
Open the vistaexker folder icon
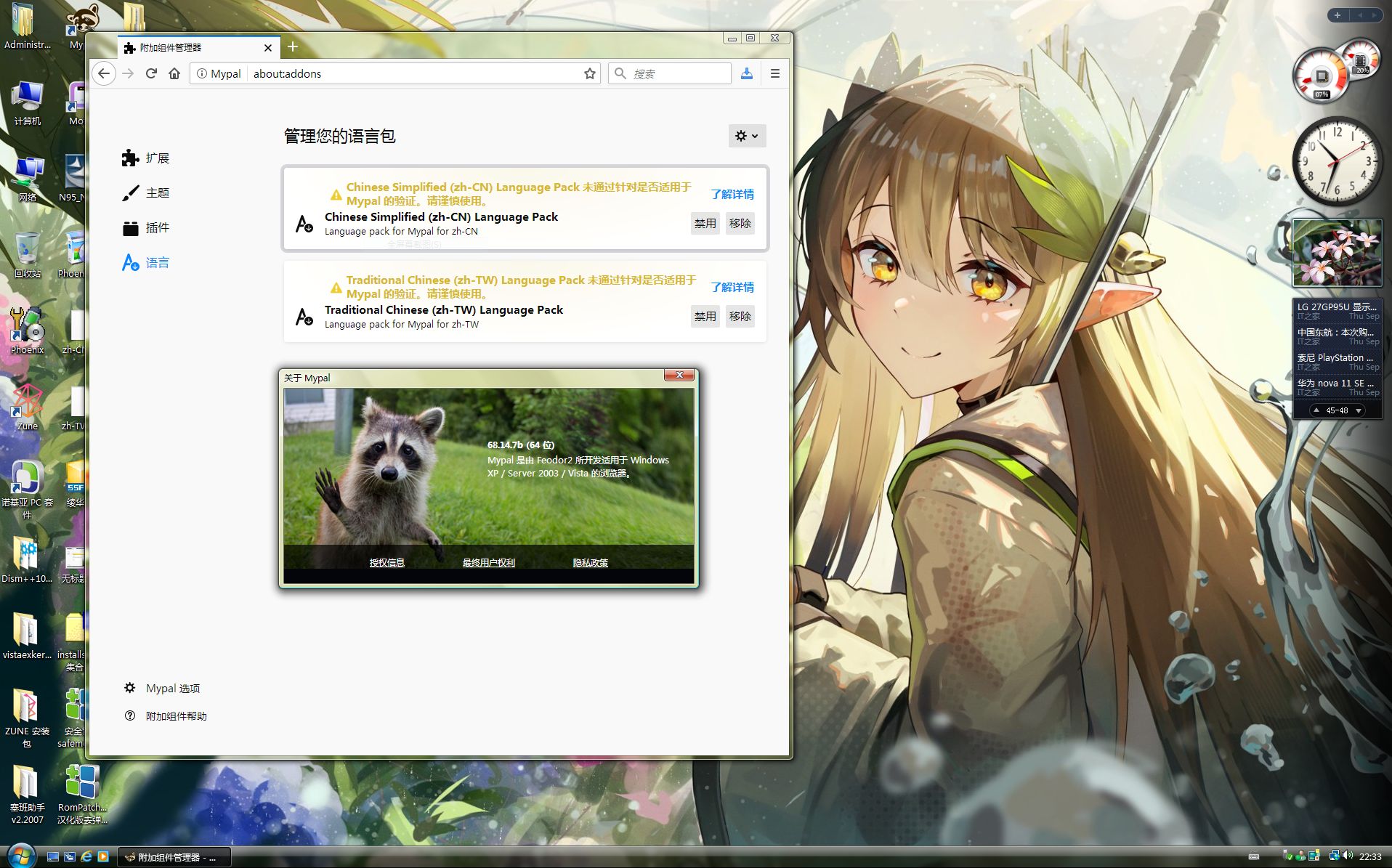(27, 636)
